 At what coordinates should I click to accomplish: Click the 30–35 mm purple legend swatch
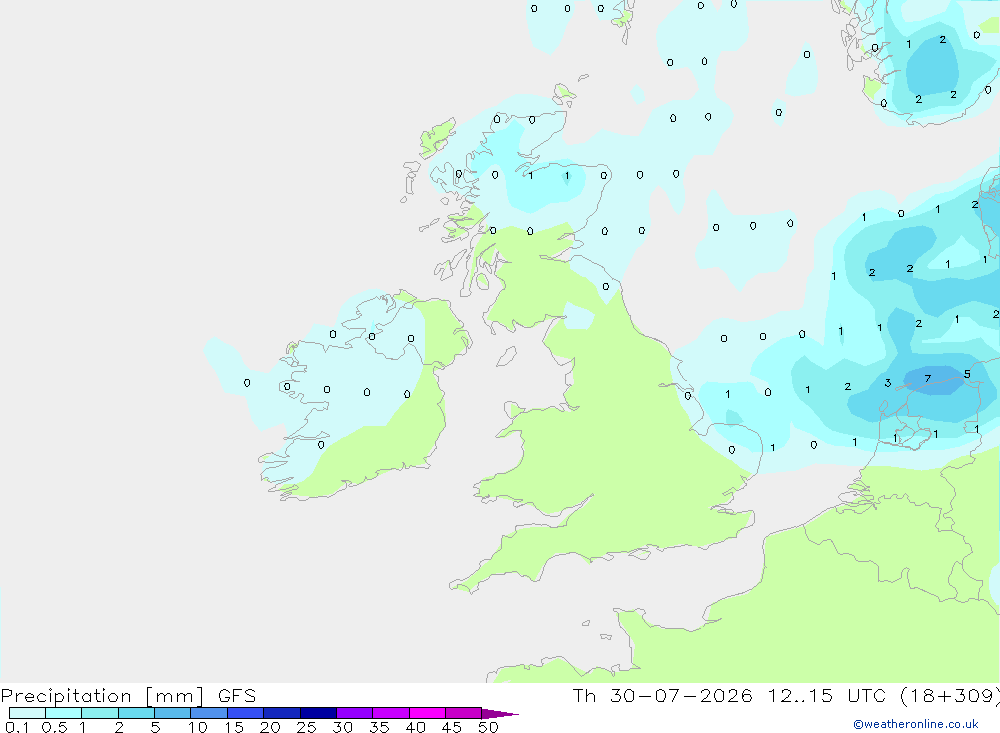(x=355, y=713)
